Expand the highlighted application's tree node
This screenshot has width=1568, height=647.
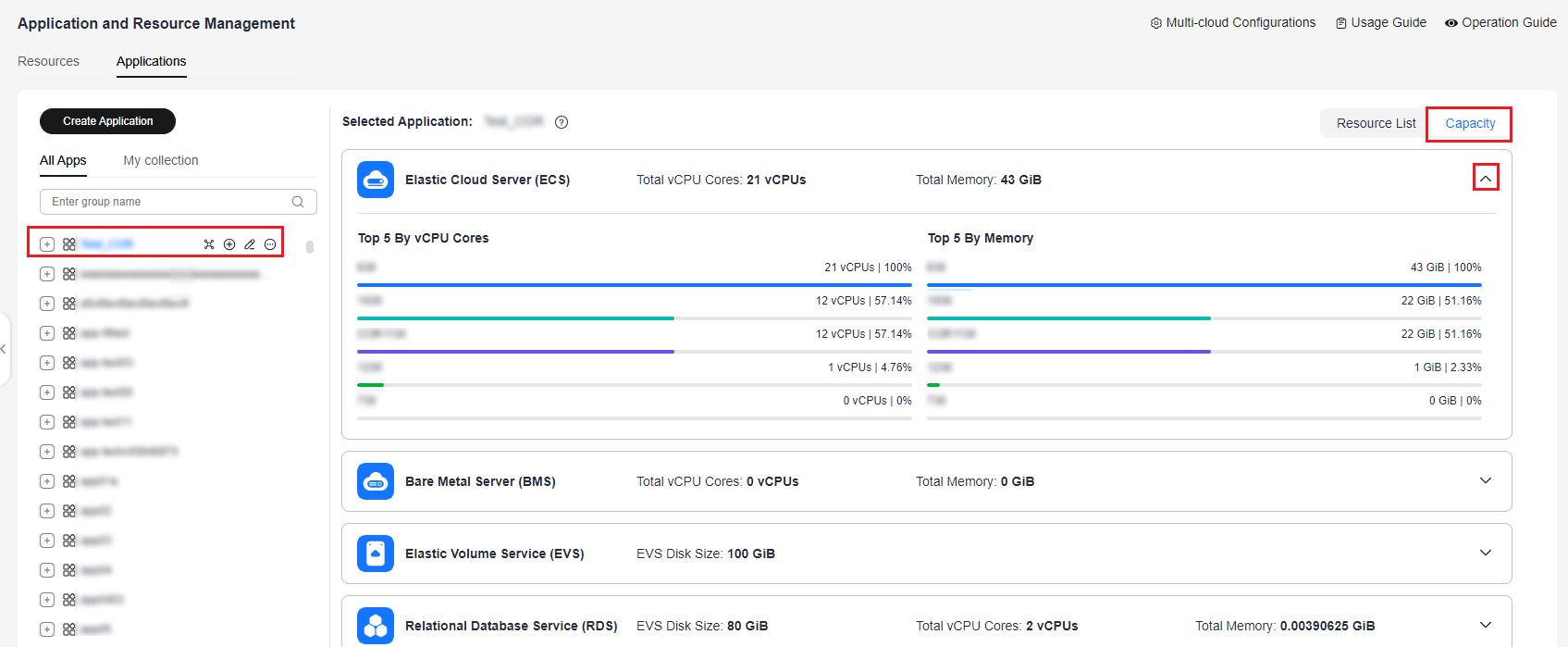pos(47,244)
